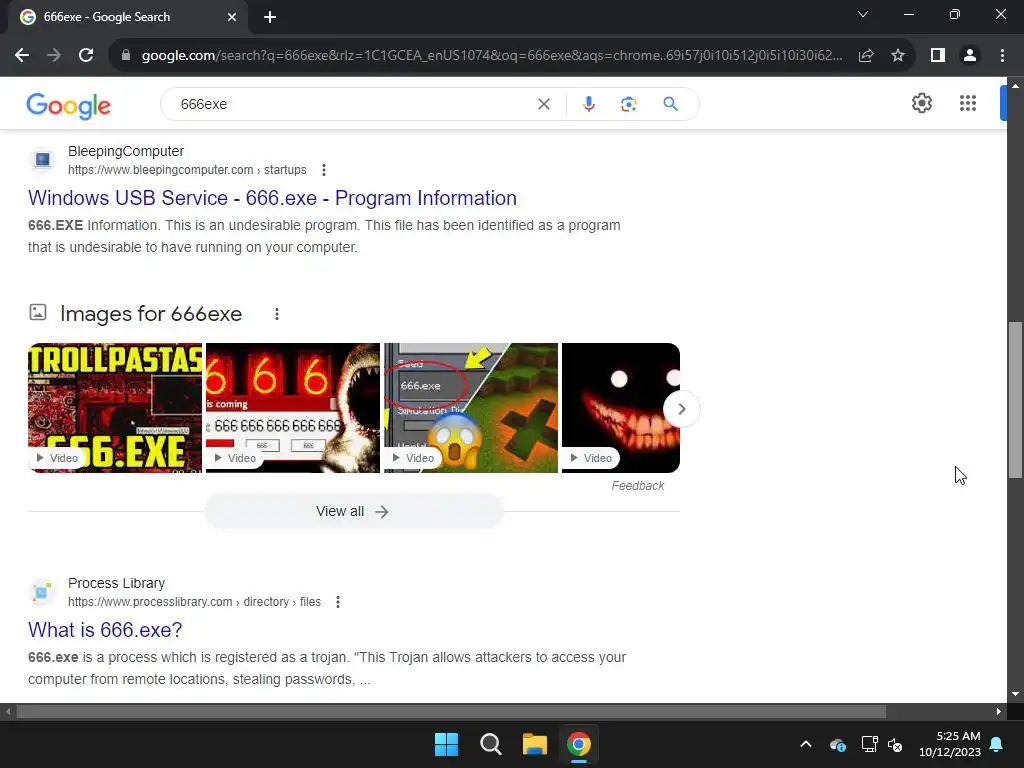Open the 666 is coming thumbnail
Viewport: 1024px width, 768px height.
tap(293, 408)
